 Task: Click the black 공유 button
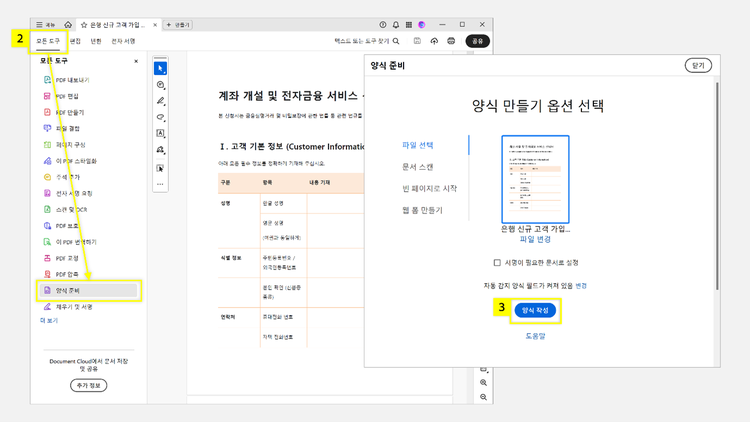click(x=477, y=41)
